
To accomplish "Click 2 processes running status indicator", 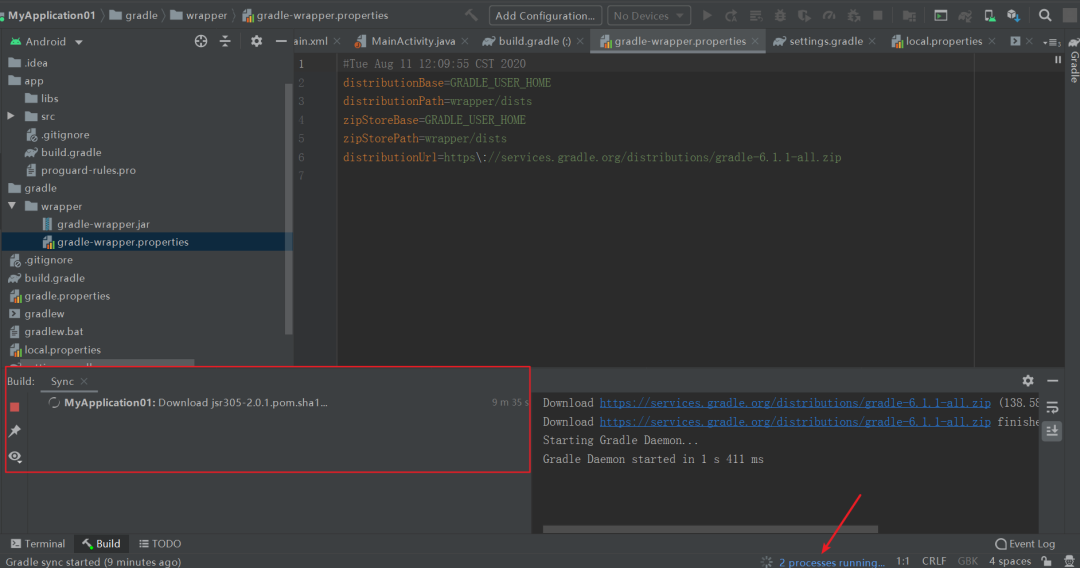I will coord(831,562).
